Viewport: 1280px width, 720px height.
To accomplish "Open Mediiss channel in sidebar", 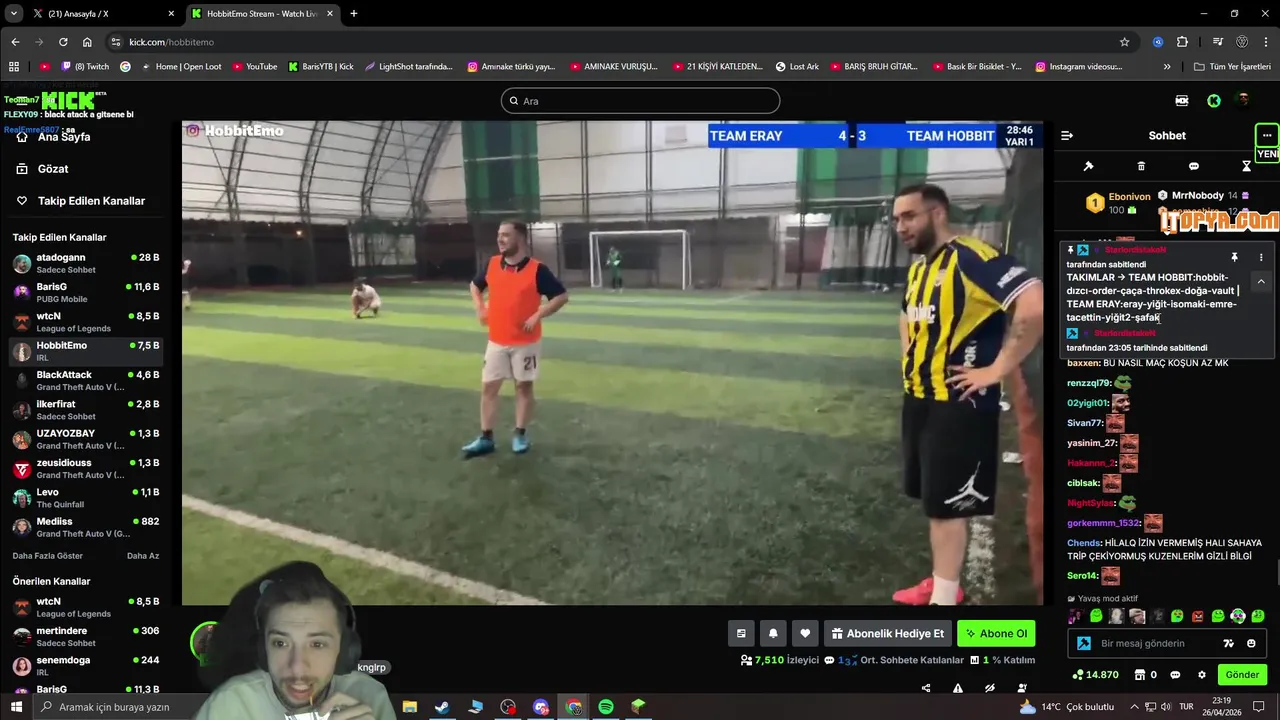I will pos(85,528).
